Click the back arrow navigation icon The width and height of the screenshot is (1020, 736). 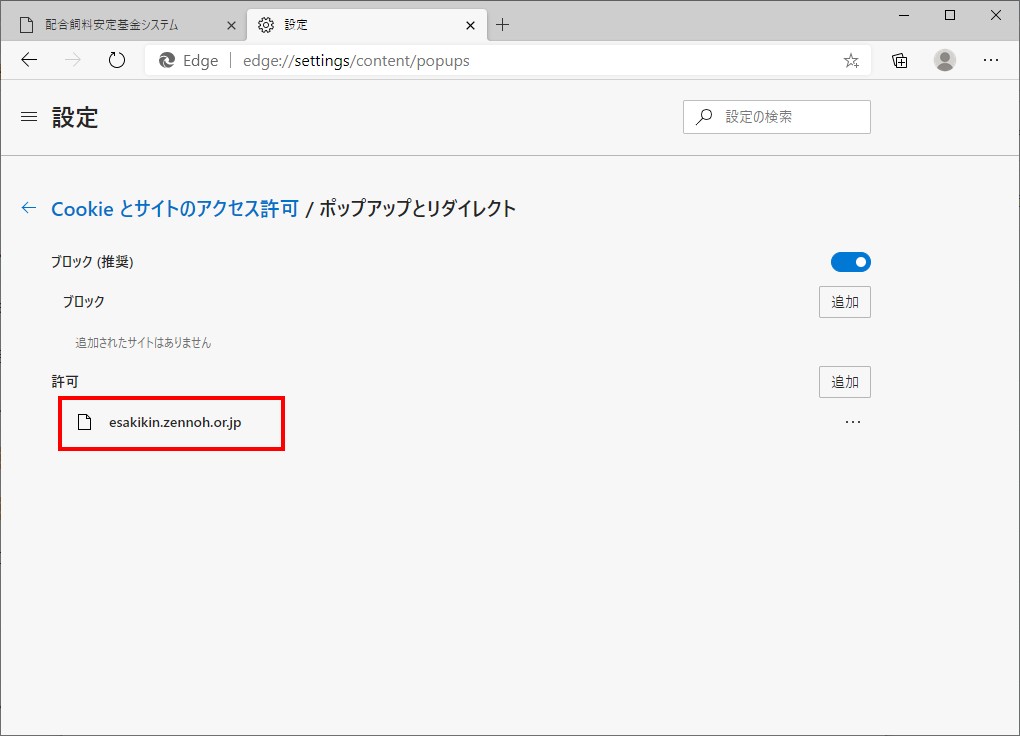(x=28, y=60)
